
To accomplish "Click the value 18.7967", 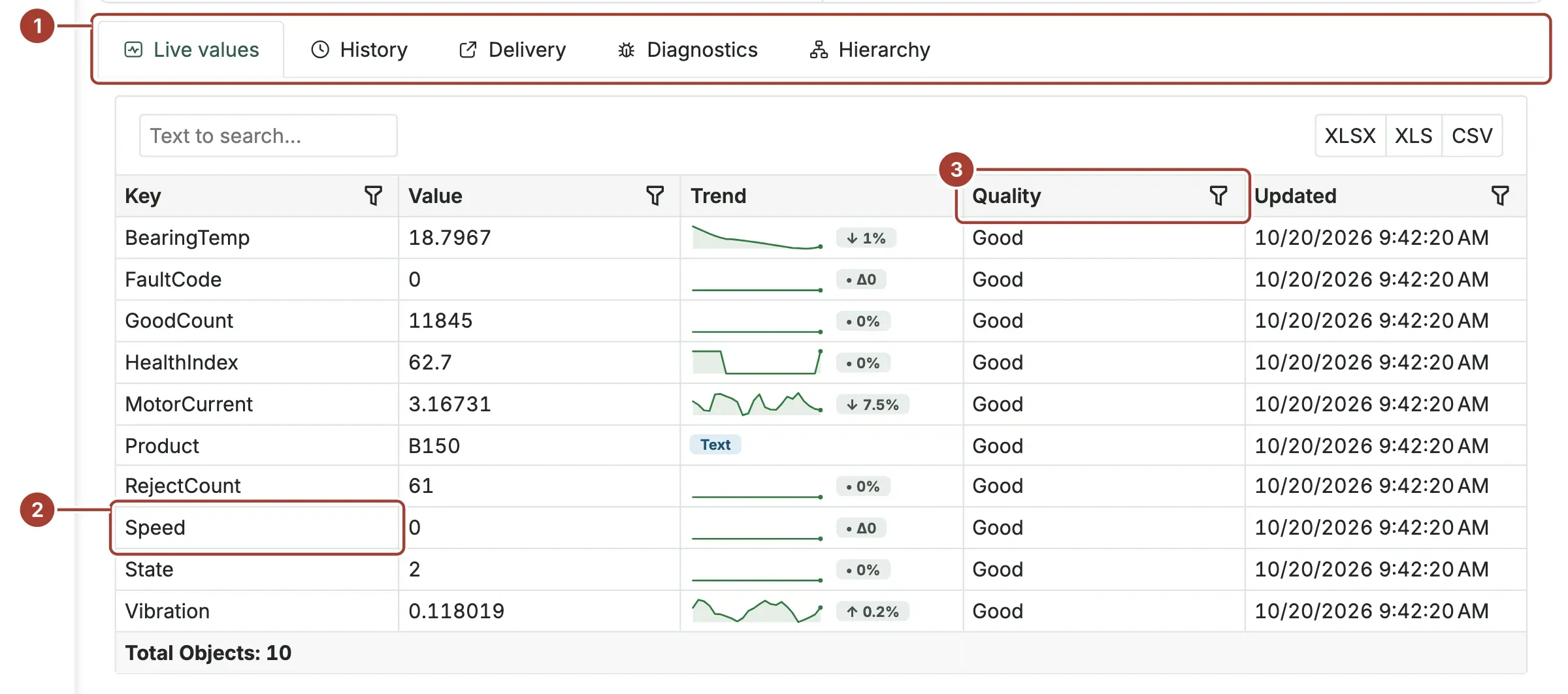I will 449,238.
